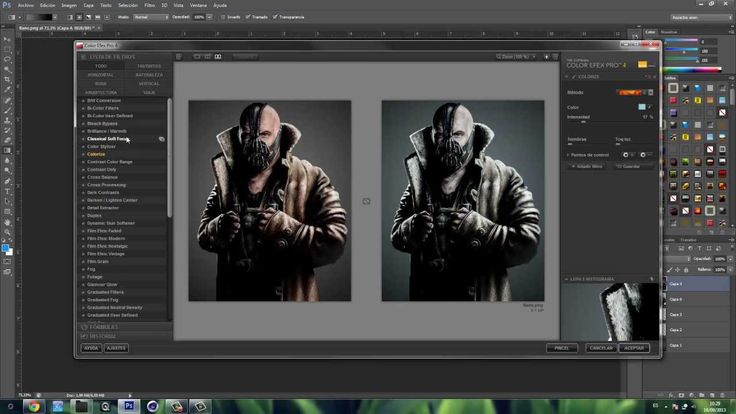Screen dimensions: 736x414
Task: Click the AYUDA button
Action: (91, 348)
